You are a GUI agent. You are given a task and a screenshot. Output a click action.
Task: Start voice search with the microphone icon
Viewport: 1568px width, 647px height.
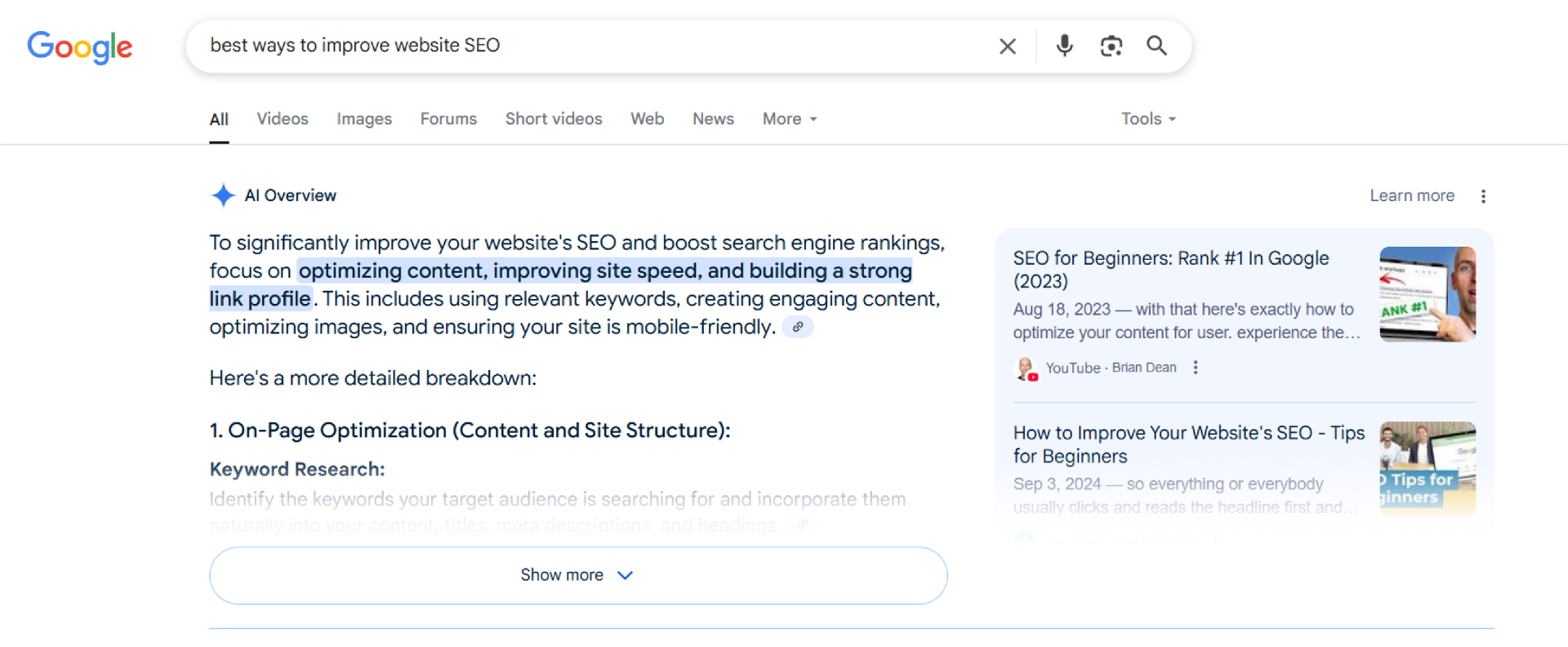pos(1064,46)
